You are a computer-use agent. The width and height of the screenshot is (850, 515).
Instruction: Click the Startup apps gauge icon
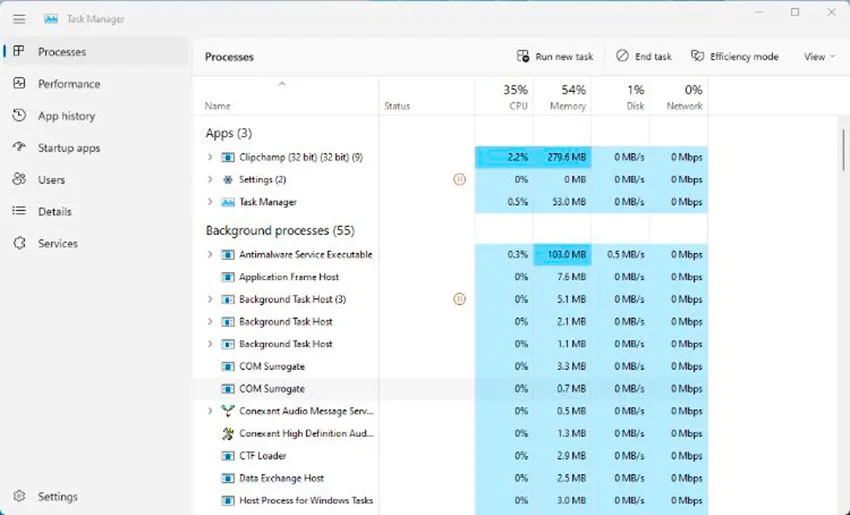tap(19, 147)
